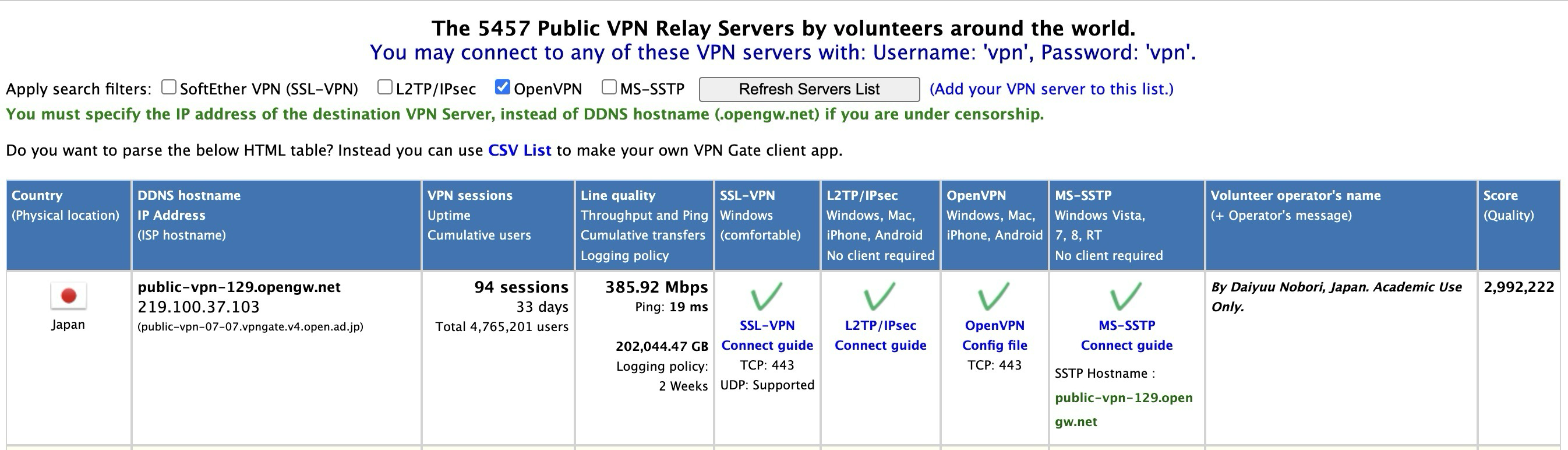The height and width of the screenshot is (450, 1568).
Task: Enable the SoftEther VPN (SSL-VPN) filter checkbox
Action: click(x=168, y=87)
